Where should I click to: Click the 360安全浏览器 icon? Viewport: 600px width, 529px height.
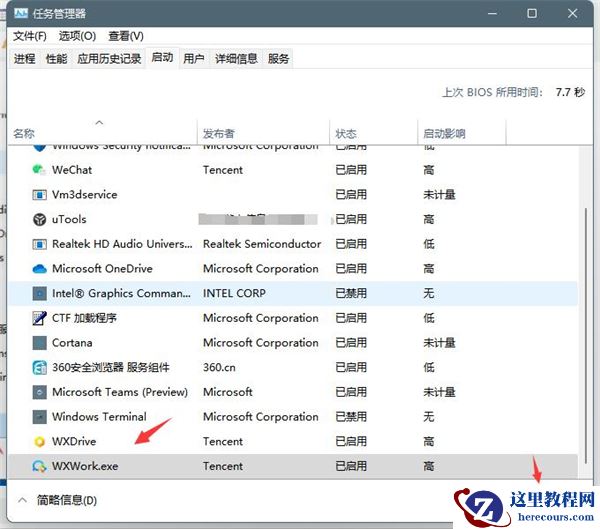pos(39,367)
